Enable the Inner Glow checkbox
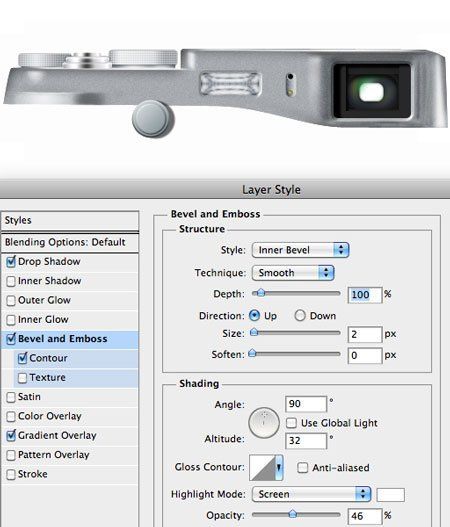Screen dimensions: 450x527 pyautogui.click(x=11, y=320)
